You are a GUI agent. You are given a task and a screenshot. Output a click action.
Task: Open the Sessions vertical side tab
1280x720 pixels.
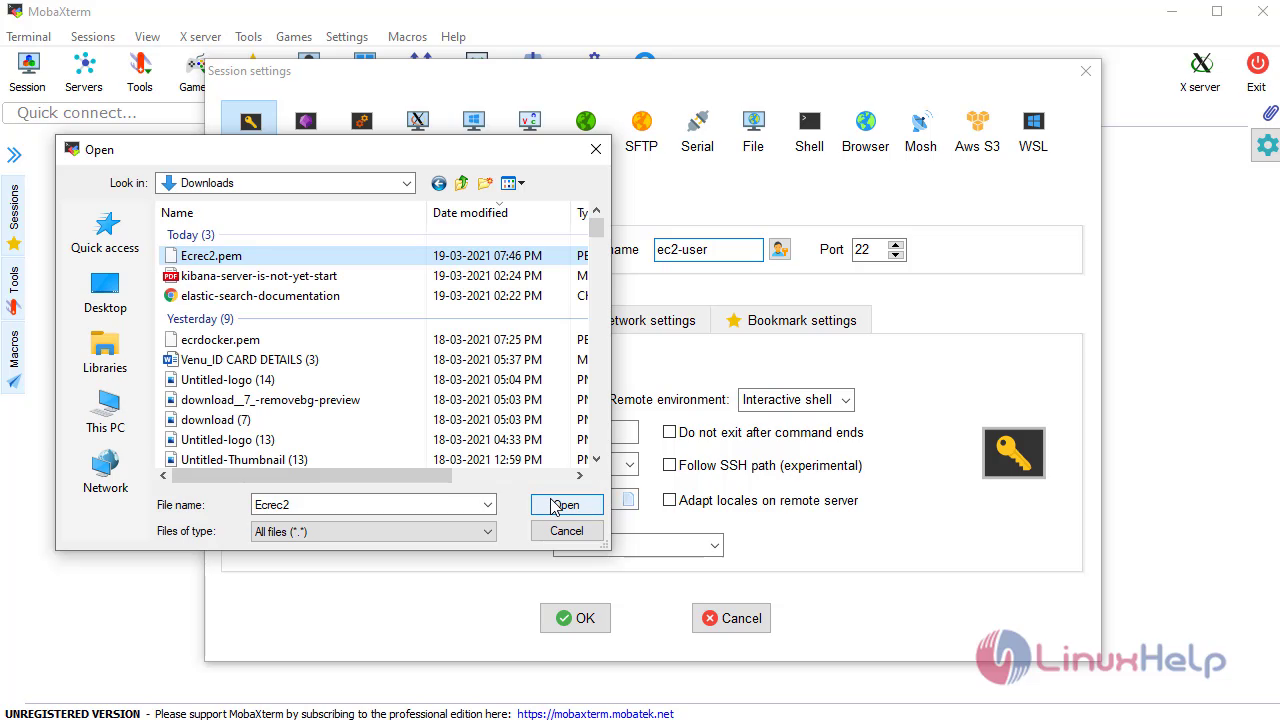14,217
